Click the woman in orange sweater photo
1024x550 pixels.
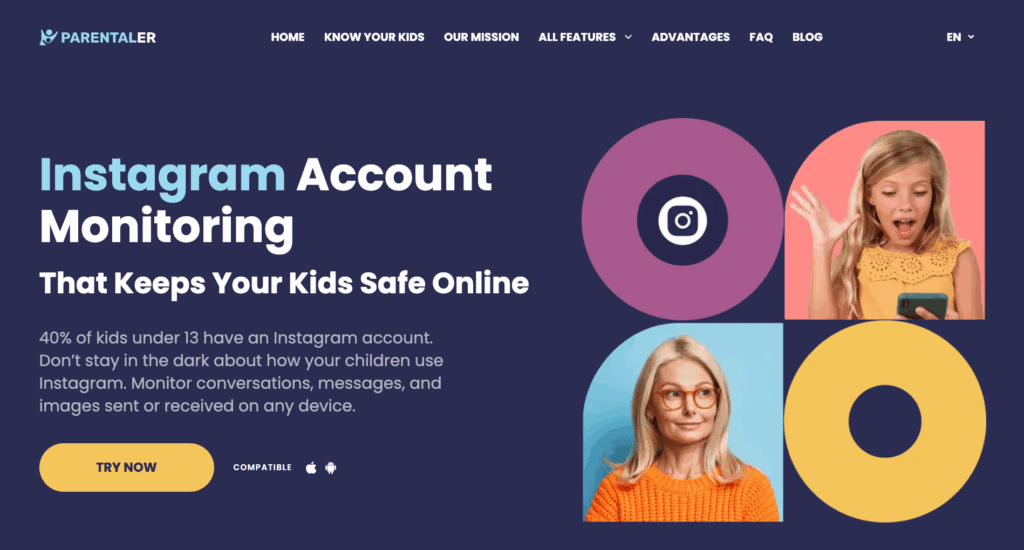(683, 423)
